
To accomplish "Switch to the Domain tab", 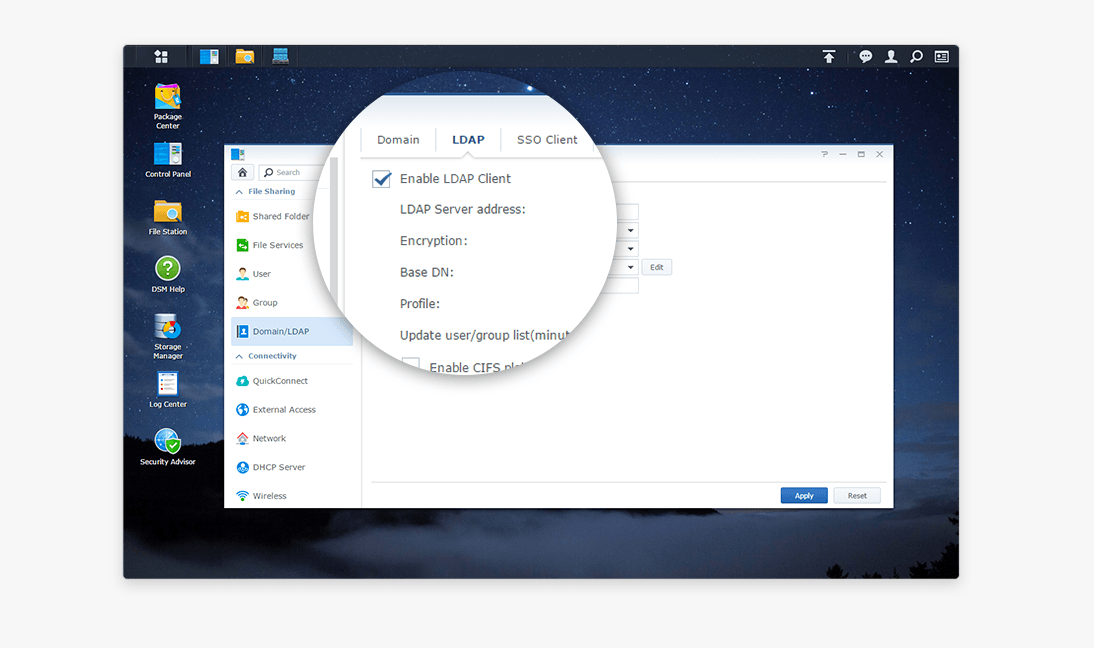I will point(398,140).
